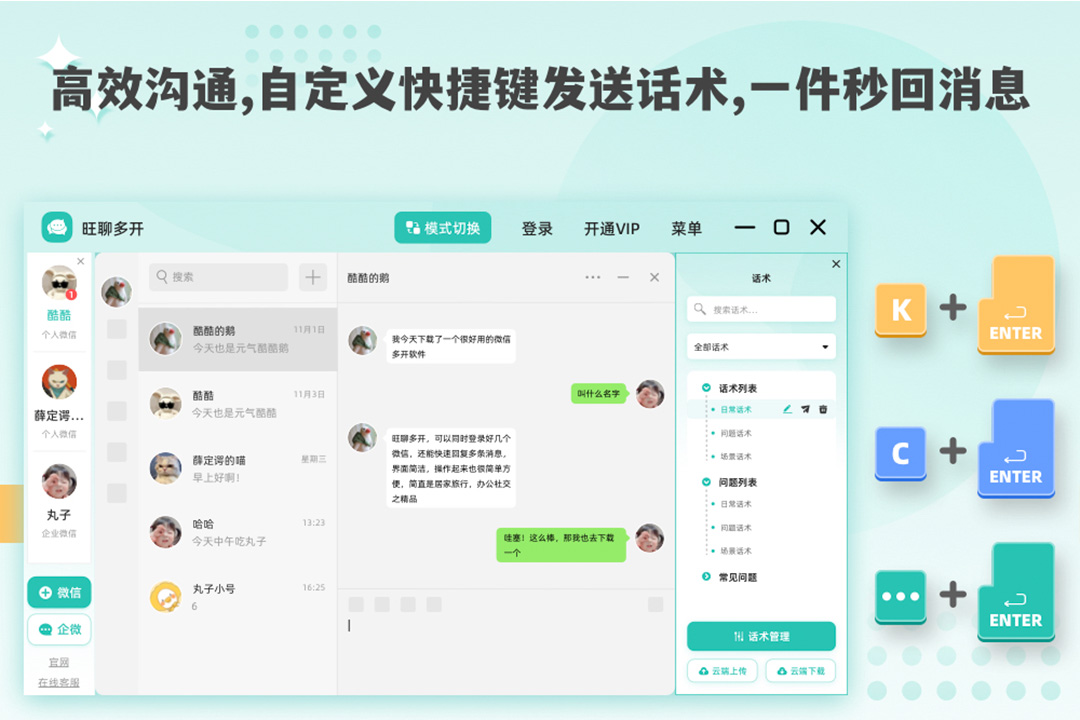Collapse the 话术列表 section

(x=707, y=387)
